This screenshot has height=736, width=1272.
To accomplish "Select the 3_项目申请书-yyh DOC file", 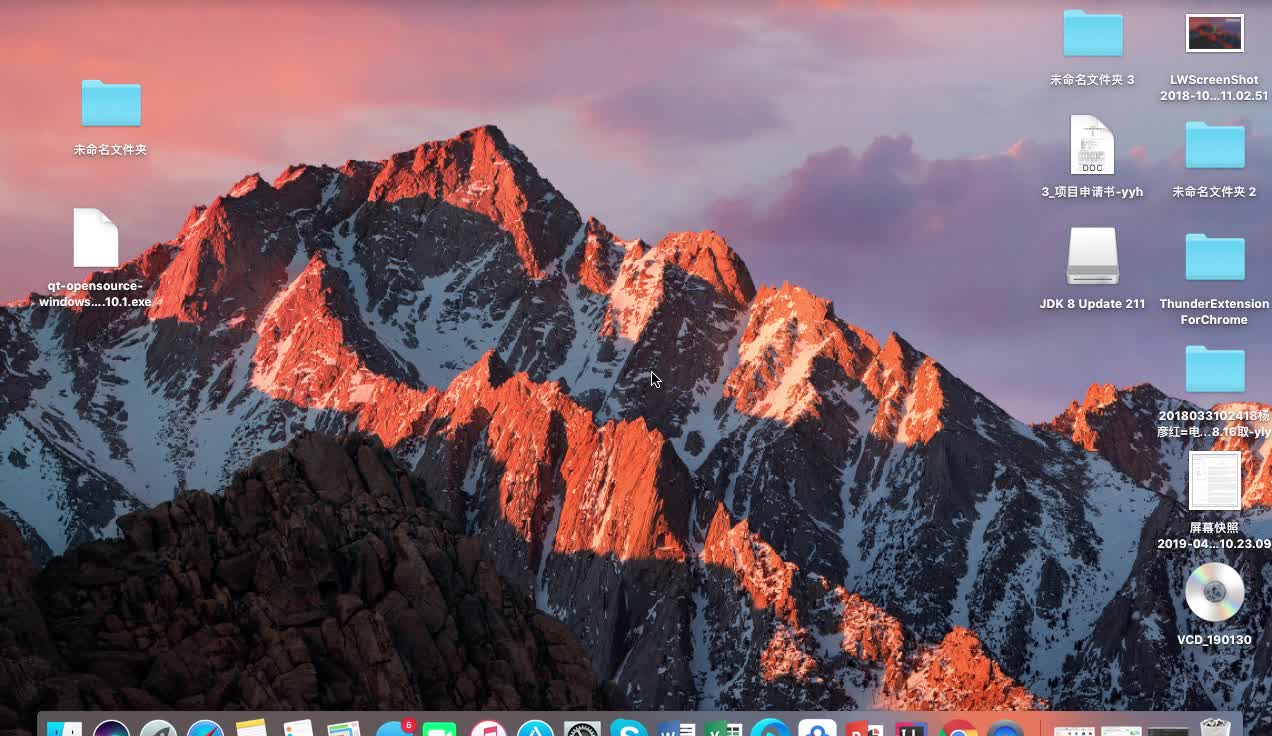I will point(1092,145).
